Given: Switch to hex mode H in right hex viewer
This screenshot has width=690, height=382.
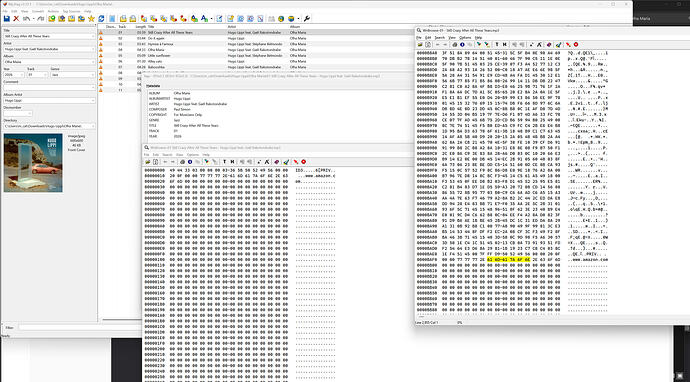Looking at the screenshot, I should pos(505,44).
